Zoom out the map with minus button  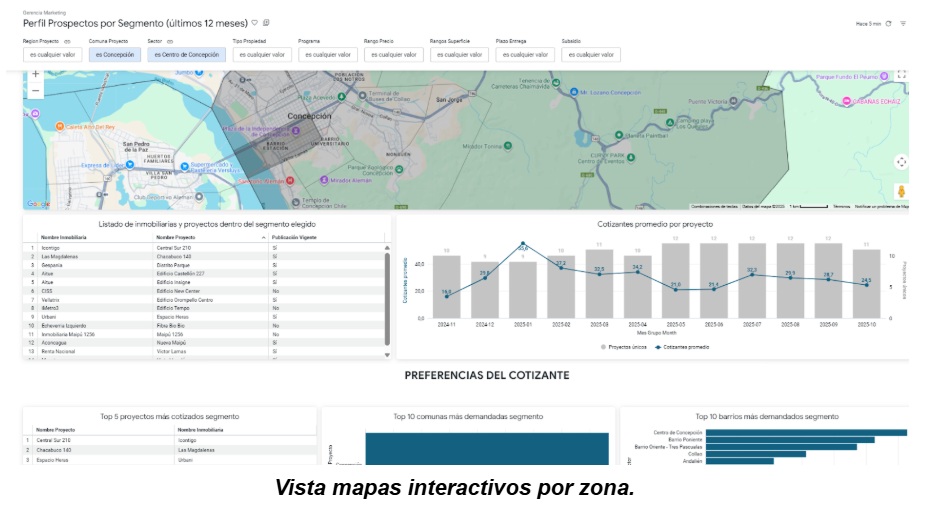pos(36,91)
